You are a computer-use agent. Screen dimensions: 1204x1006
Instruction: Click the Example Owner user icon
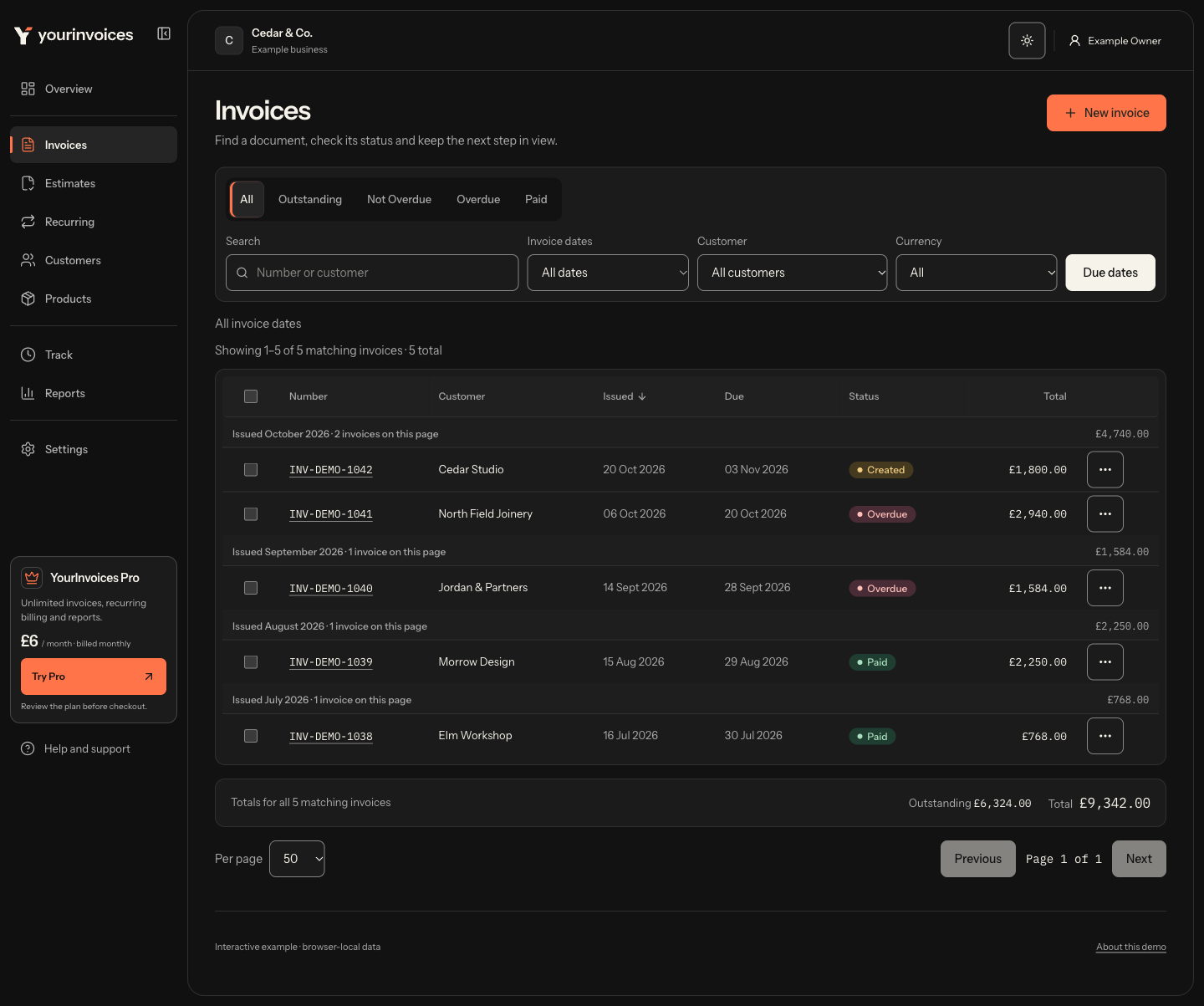[1074, 40]
